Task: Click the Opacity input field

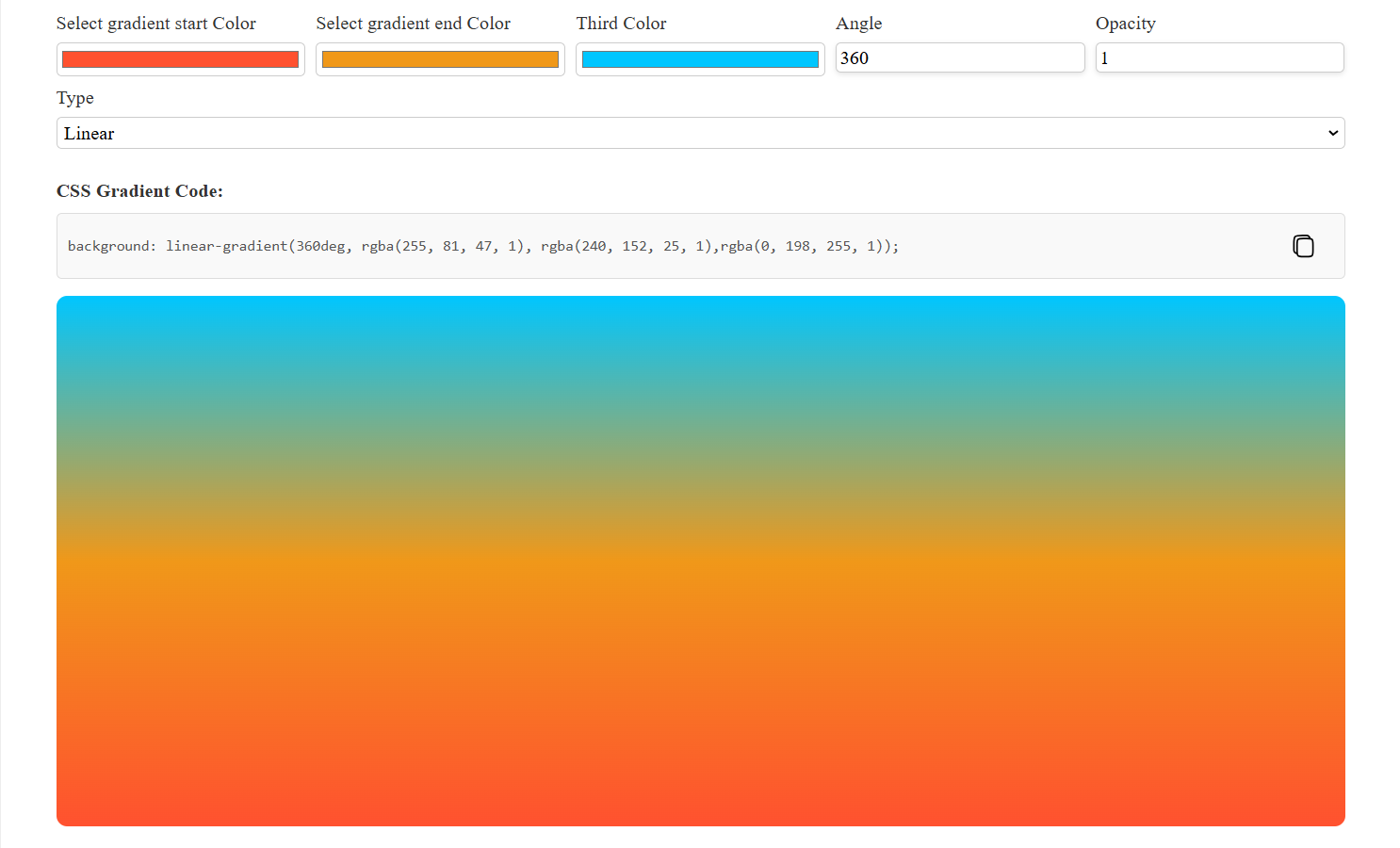Action: point(1219,57)
